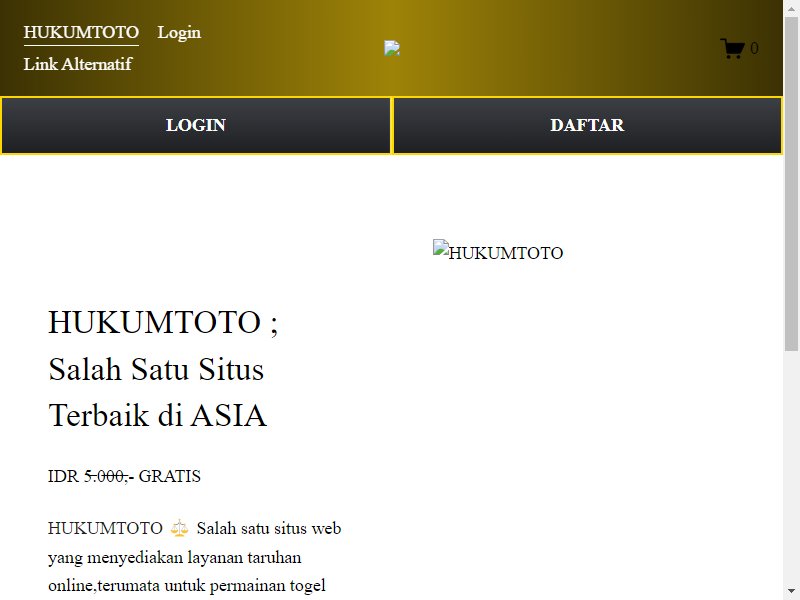
Task: Click the heading line "Terbaik di ASIA"
Action: [158, 415]
